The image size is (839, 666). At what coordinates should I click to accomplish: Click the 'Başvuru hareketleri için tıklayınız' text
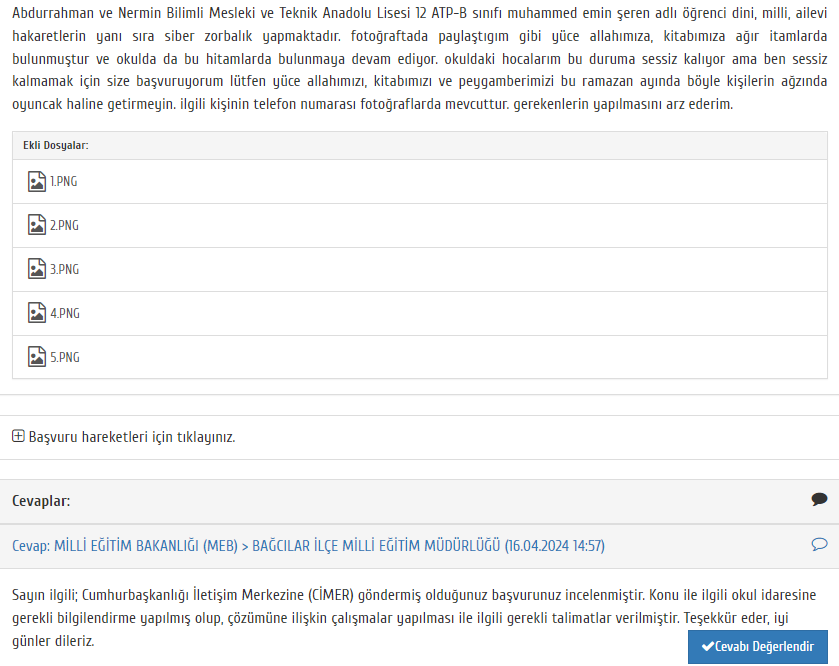[132, 437]
